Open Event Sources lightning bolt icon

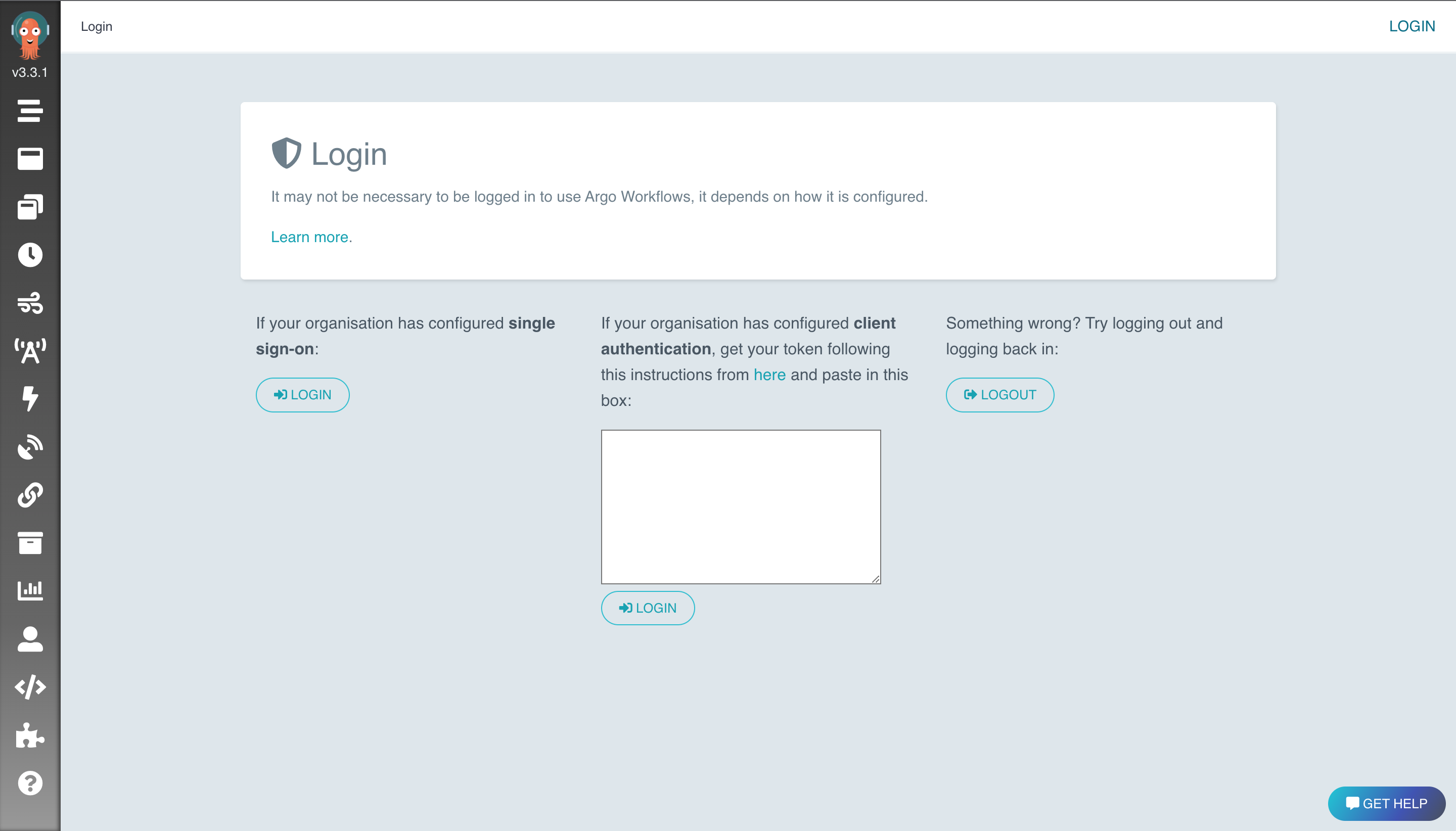point(30,398)
